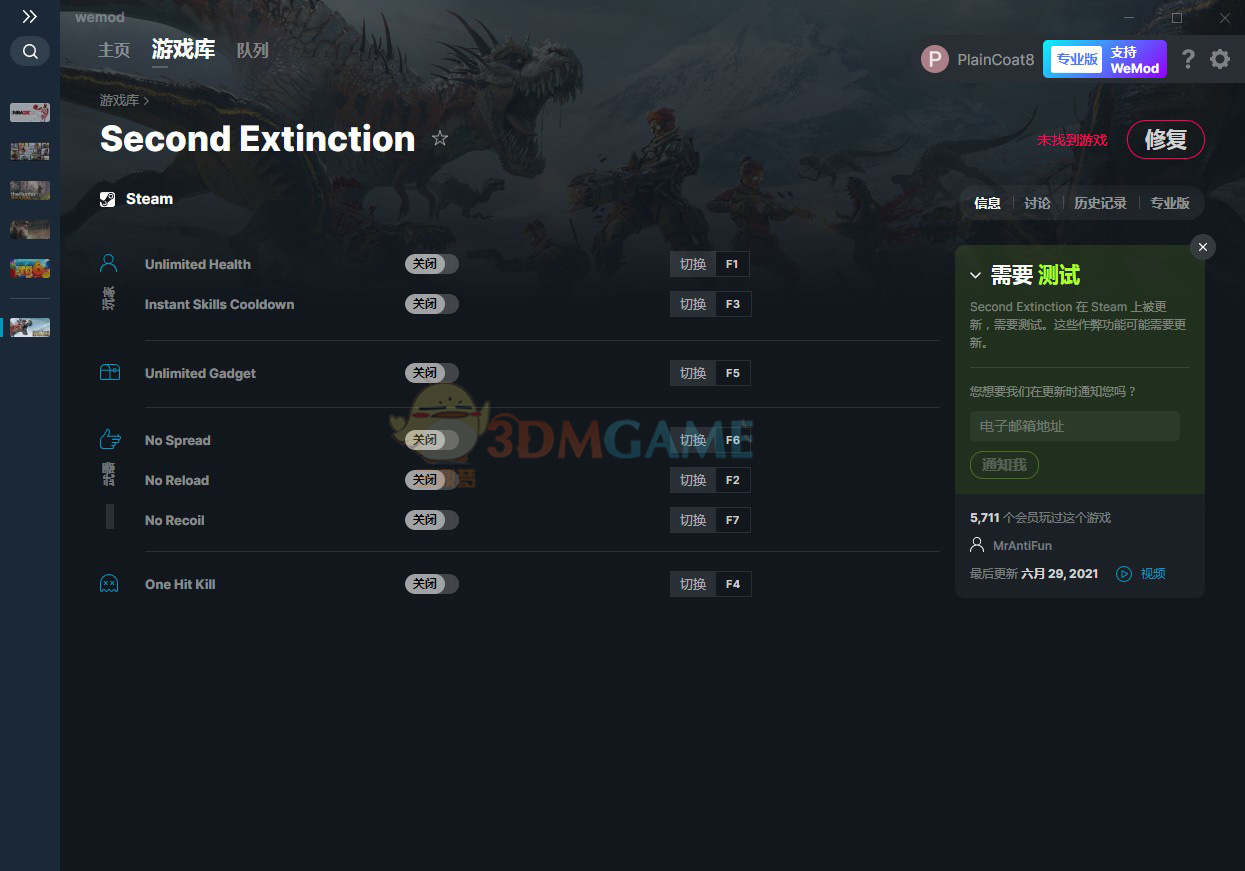Toggle the Unlimited Health switch

point(432,264)
